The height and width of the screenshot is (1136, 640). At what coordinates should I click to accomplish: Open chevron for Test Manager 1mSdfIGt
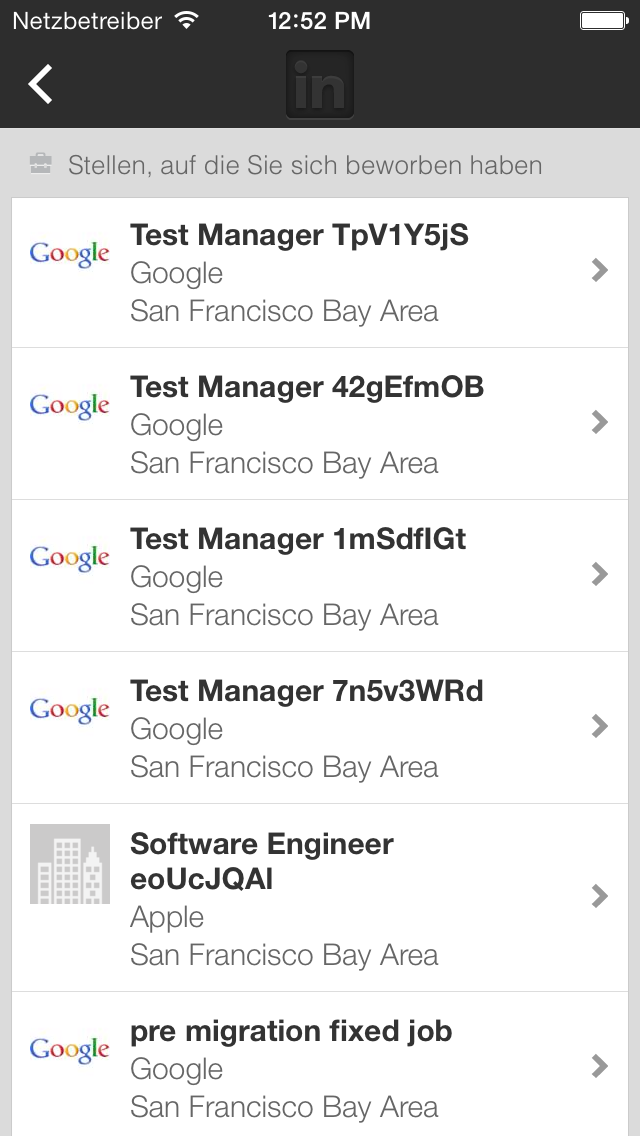[599, 575]
